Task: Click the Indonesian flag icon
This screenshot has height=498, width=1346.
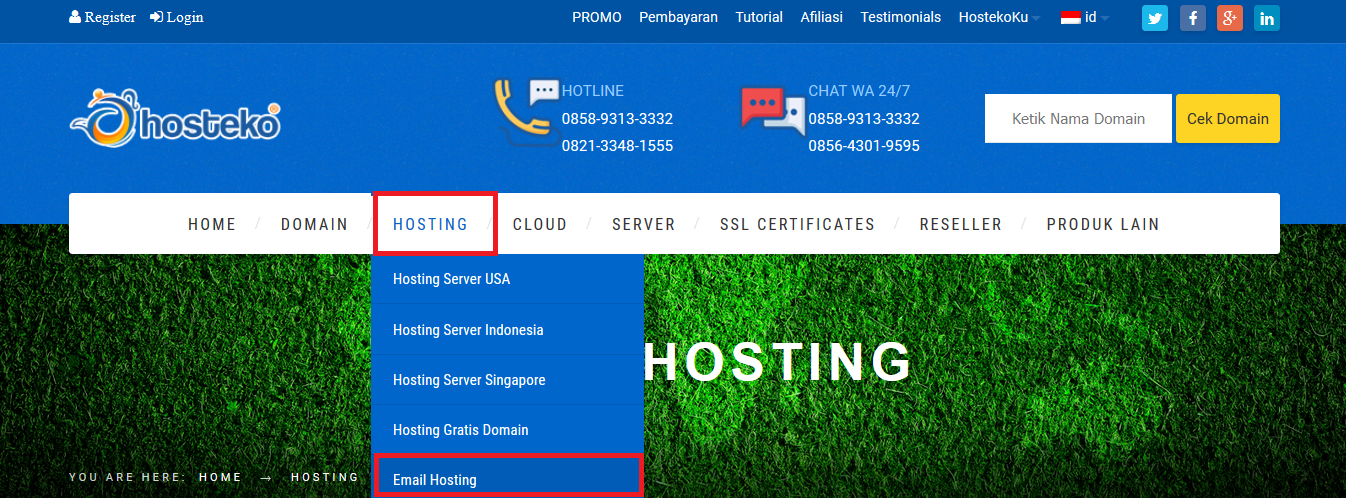Action: point(1071,17)
